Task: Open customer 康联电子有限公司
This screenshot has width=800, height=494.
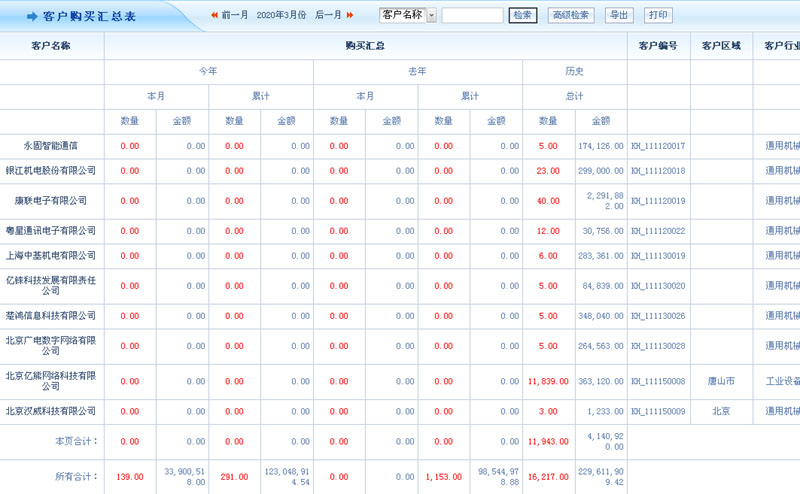Action: tap(51, 201)
